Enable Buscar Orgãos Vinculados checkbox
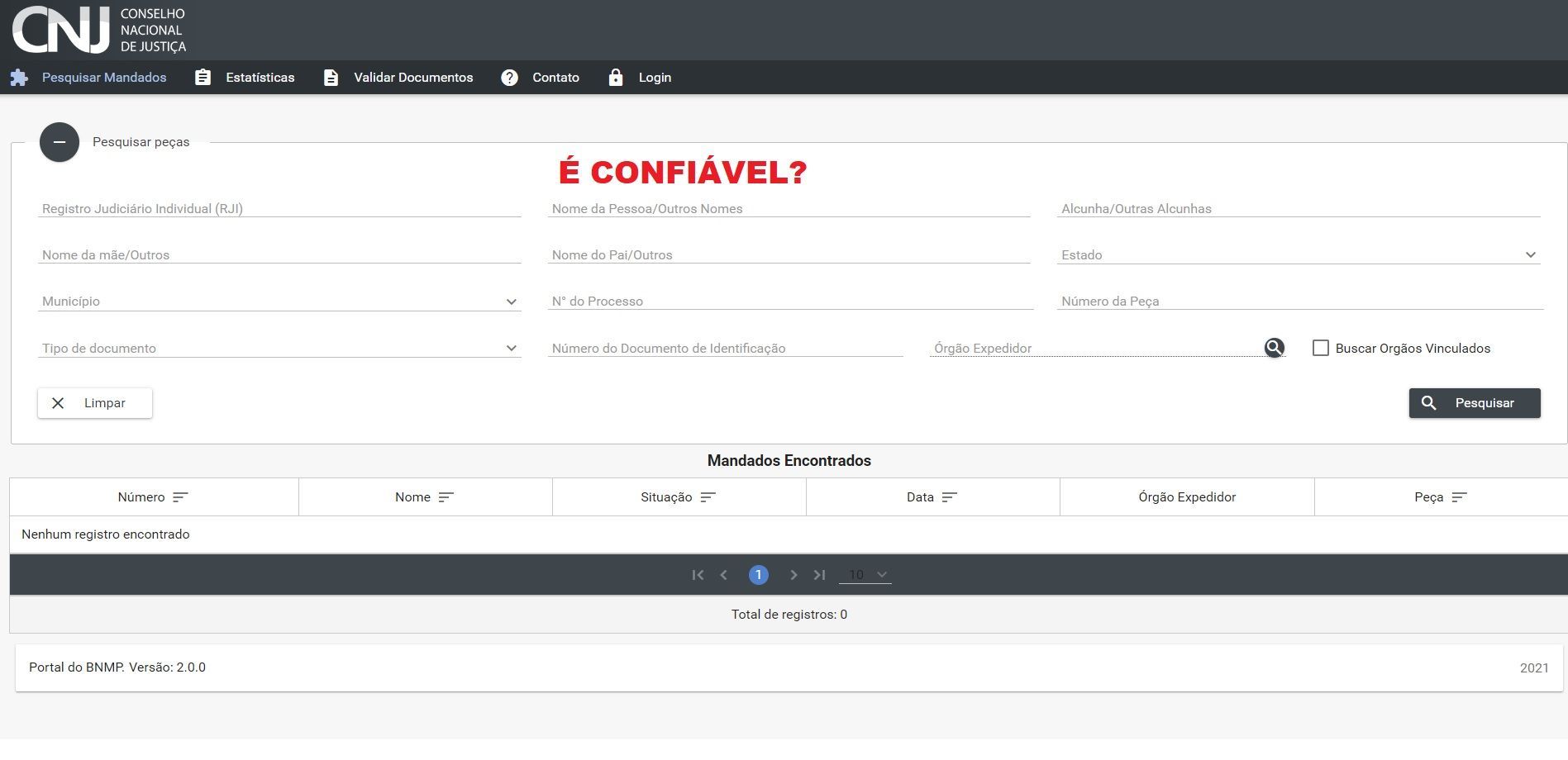1568x760 pixels. [1321, 348]
